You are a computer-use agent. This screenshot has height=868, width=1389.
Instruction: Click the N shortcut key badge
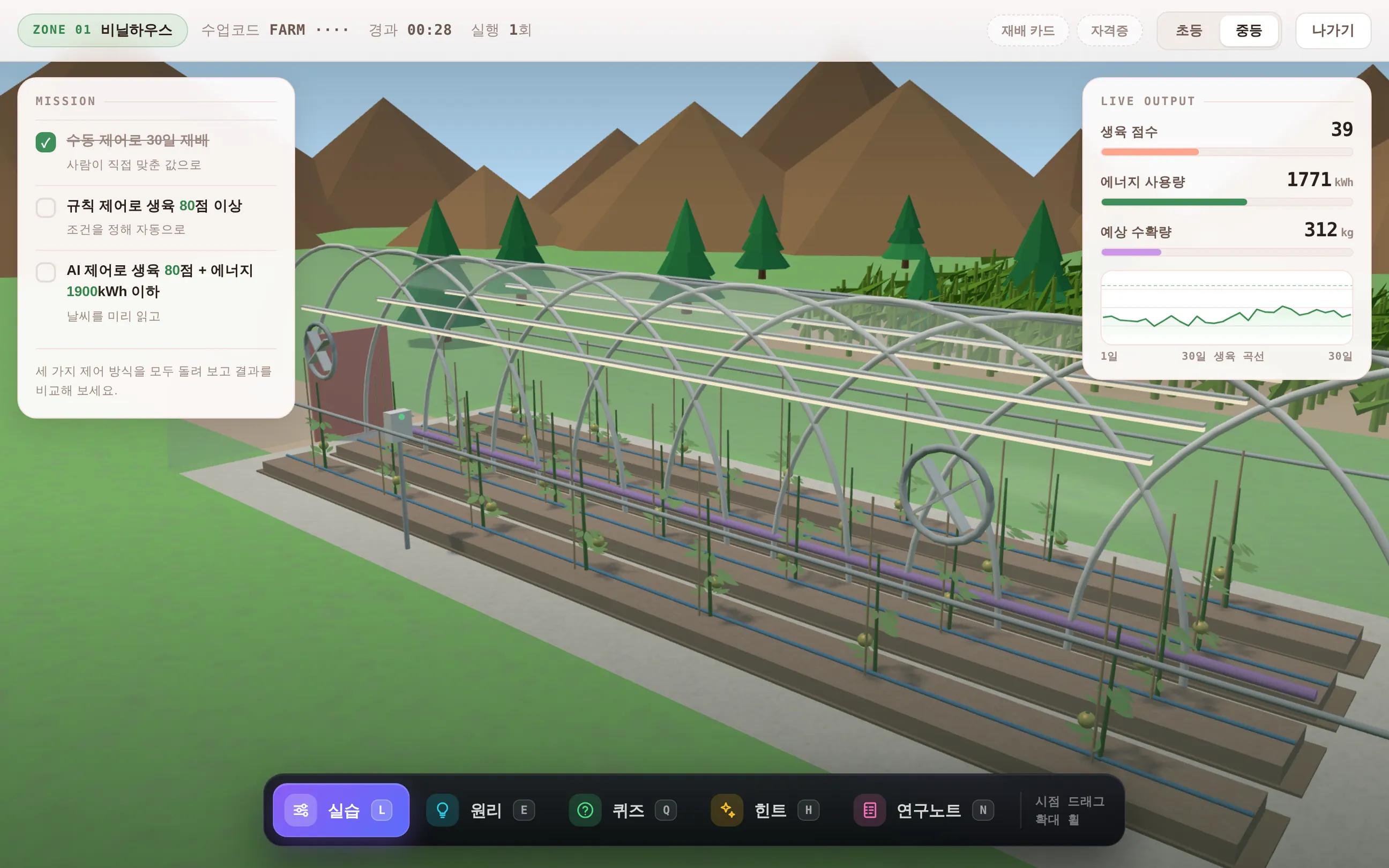point(983,810)
